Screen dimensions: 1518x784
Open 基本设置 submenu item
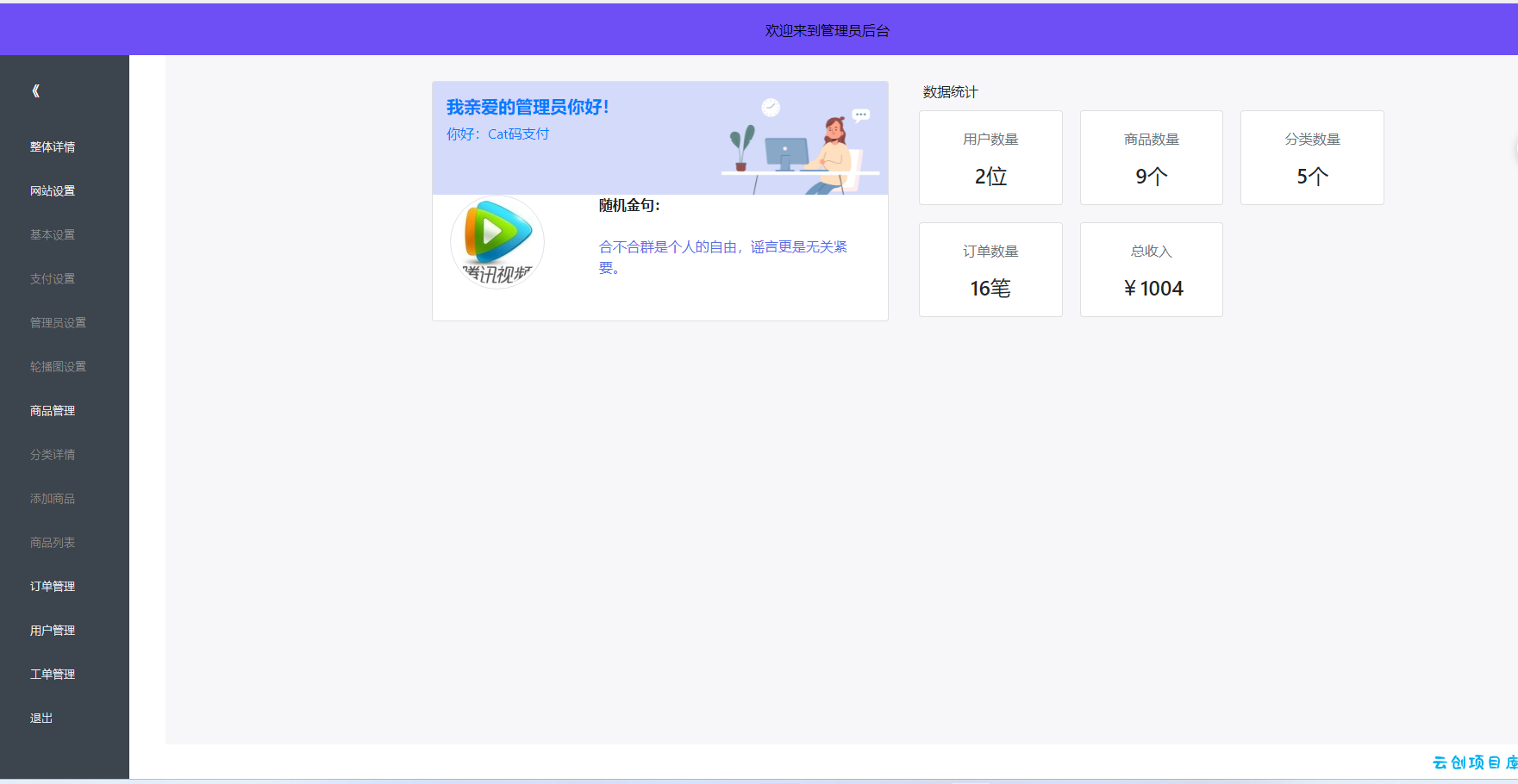(x=53, y=235)
